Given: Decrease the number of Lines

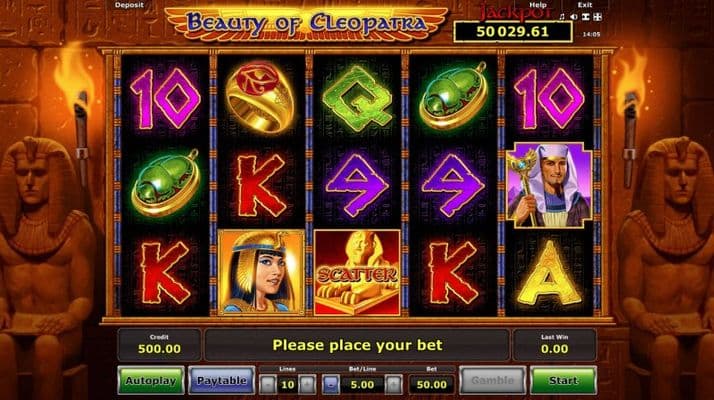Looking at the screenshot, I should point(268,385).
